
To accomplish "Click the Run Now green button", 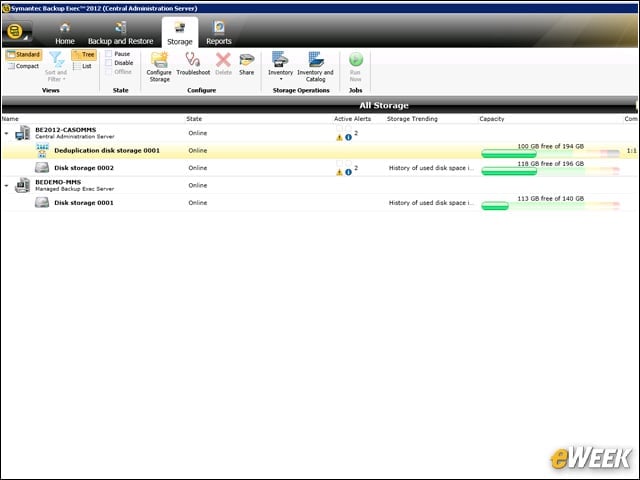I will (356, 60).
